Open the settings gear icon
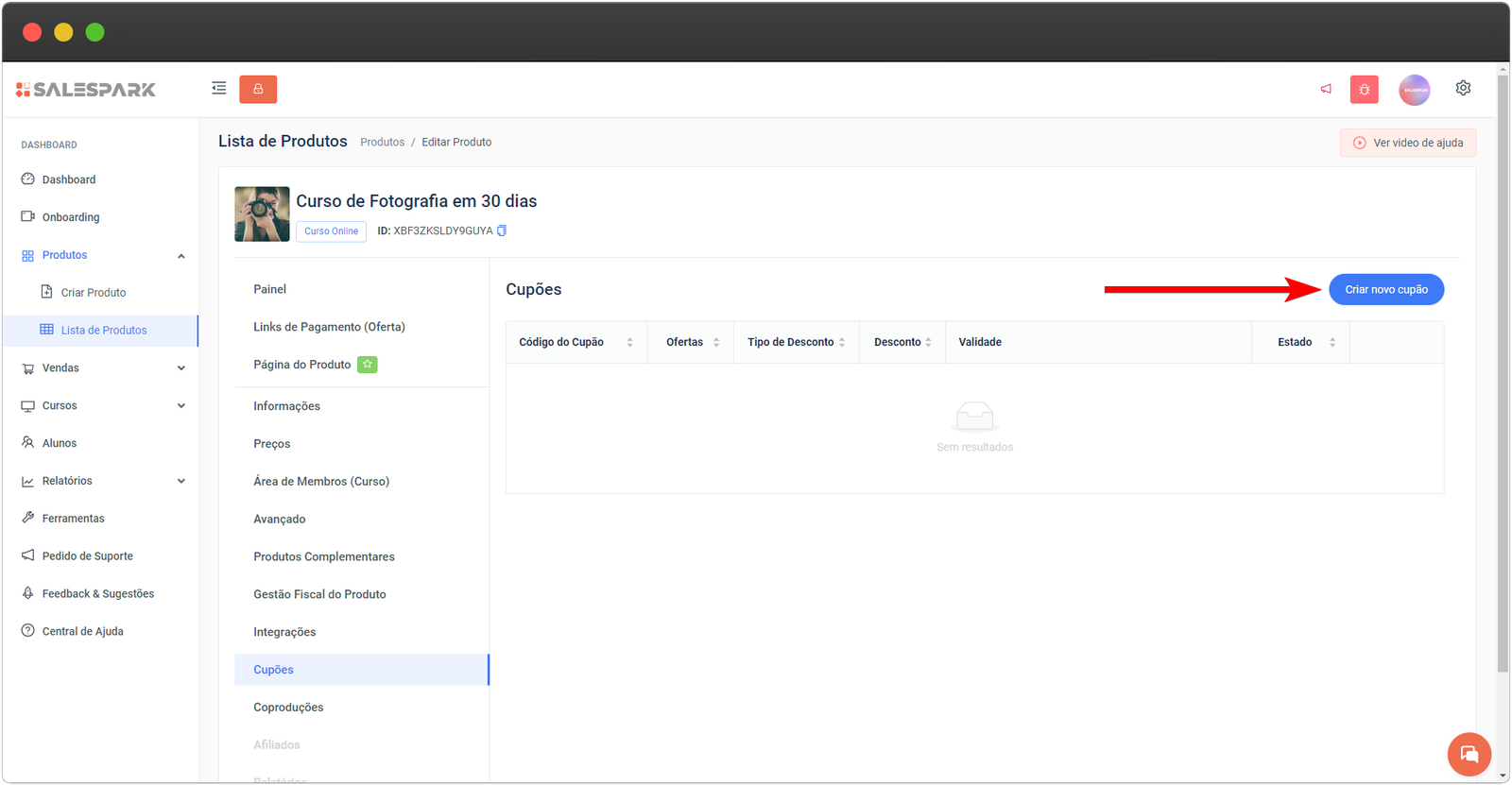 (1463, 88)
